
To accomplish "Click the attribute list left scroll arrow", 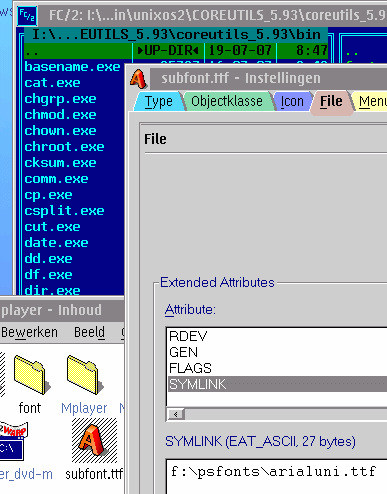I will click(176, 414).
